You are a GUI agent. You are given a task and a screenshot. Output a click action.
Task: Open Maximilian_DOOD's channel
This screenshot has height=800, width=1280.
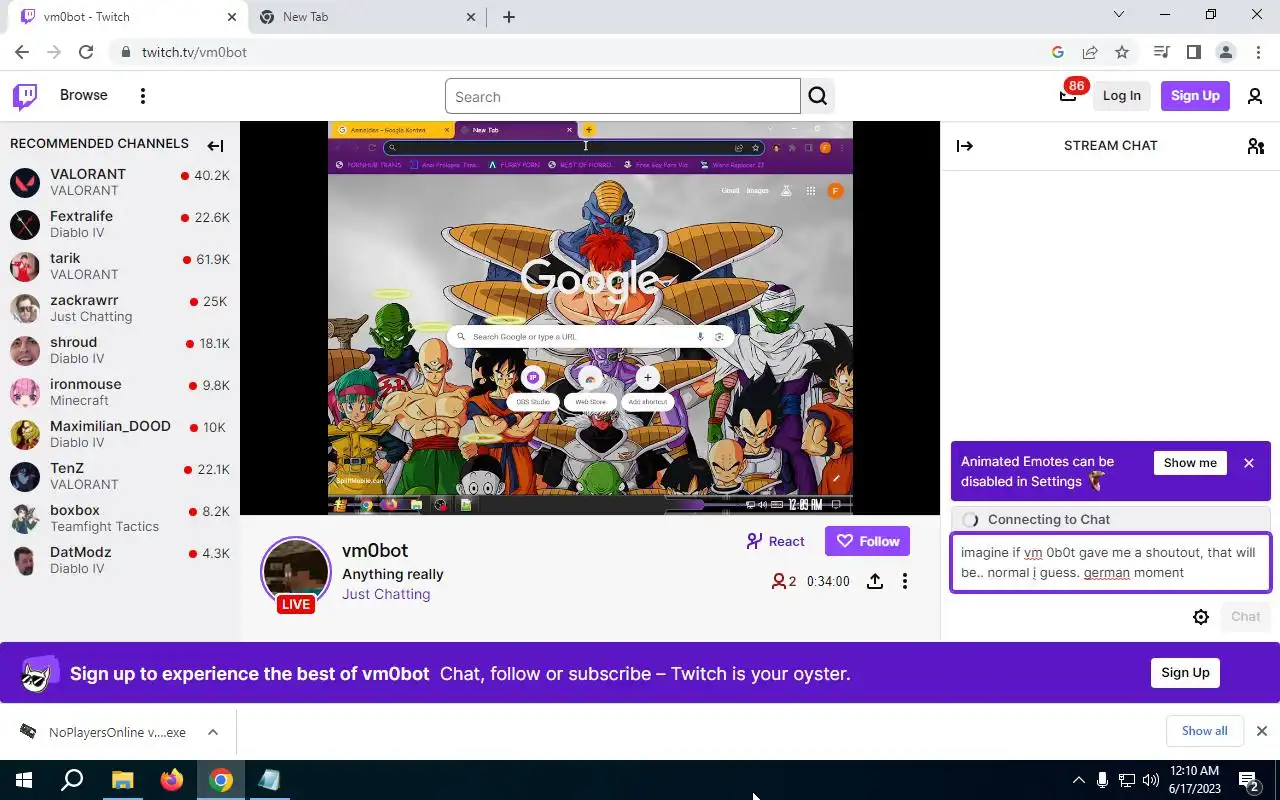tap(120, 434)
